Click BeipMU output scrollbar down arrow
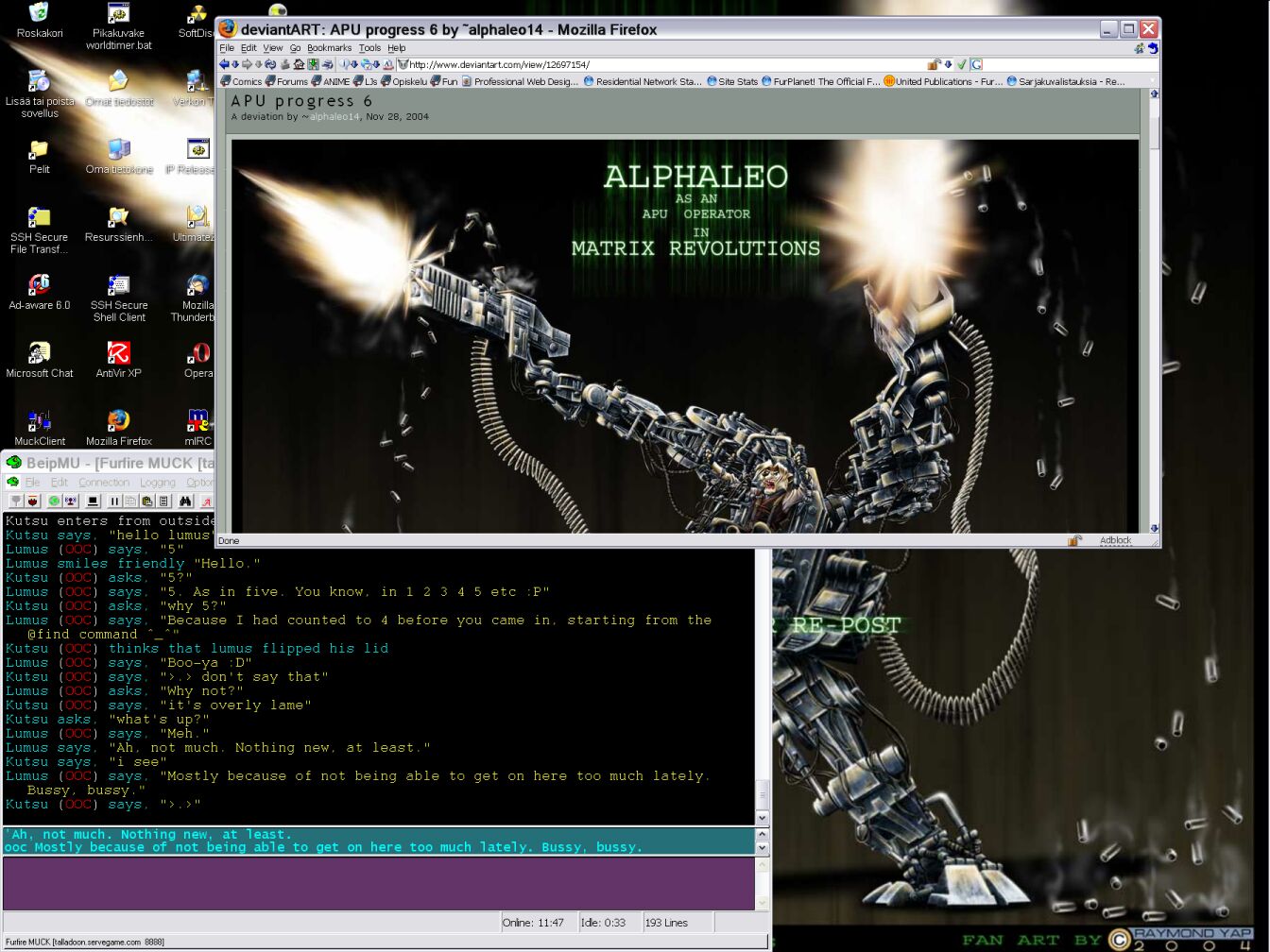Image resolution: width=1270 pixels, height=952 pixels. [x=763, y=818]
